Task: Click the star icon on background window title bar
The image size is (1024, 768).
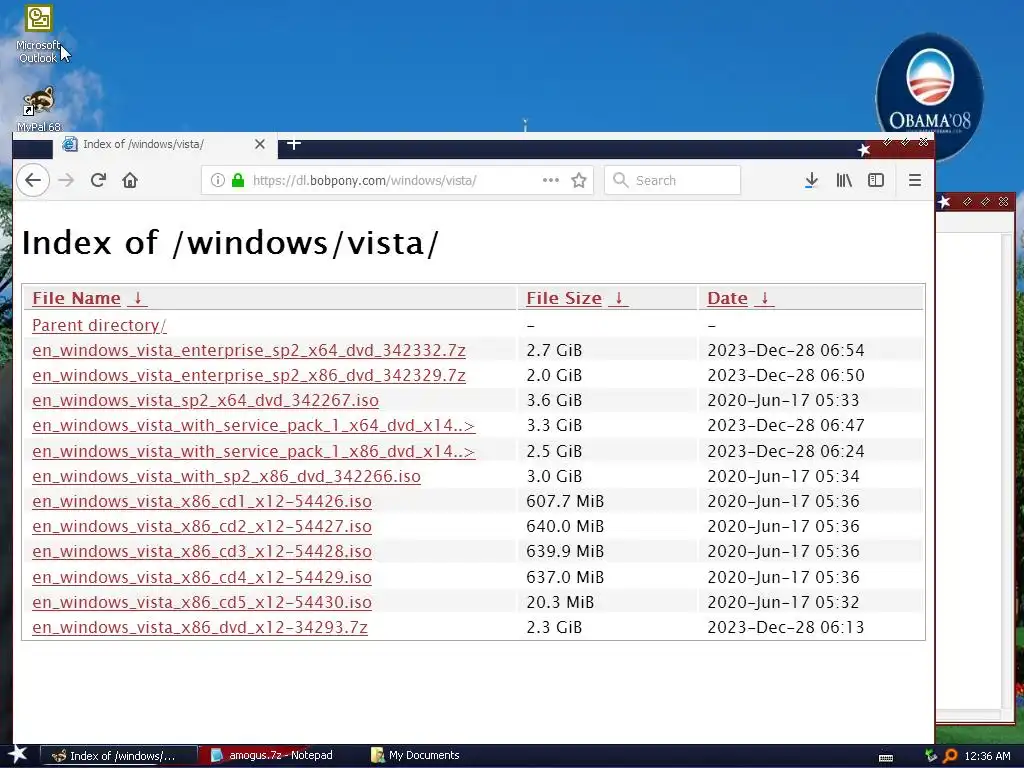Action: (x=944, y=202)
